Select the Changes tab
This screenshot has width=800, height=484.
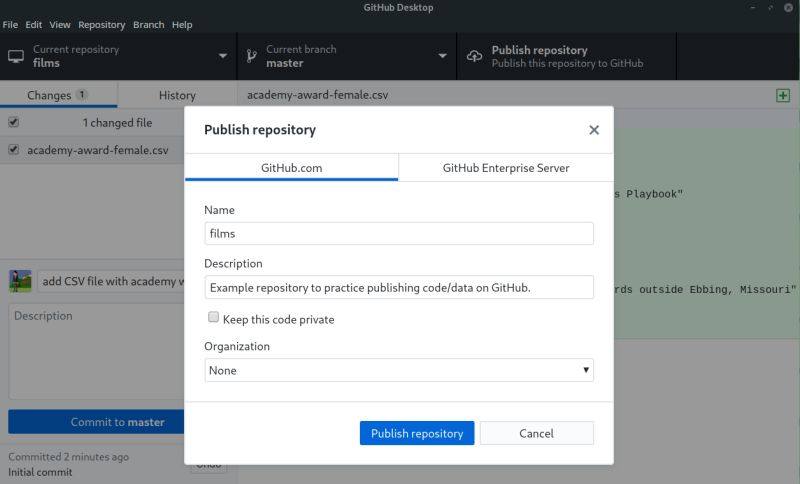pyautogui.click(x=58, y=95)
